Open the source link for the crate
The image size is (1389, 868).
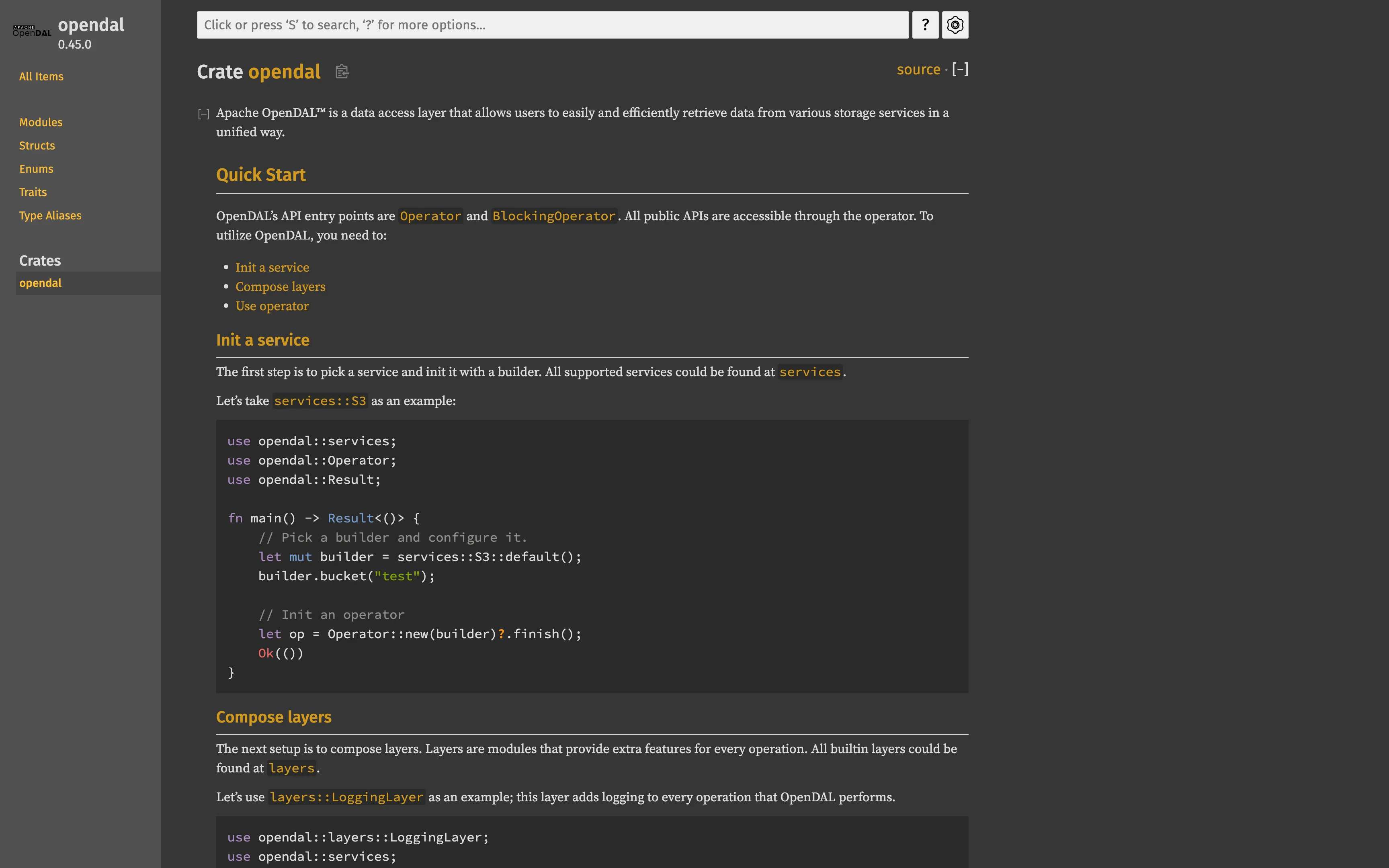918,69
